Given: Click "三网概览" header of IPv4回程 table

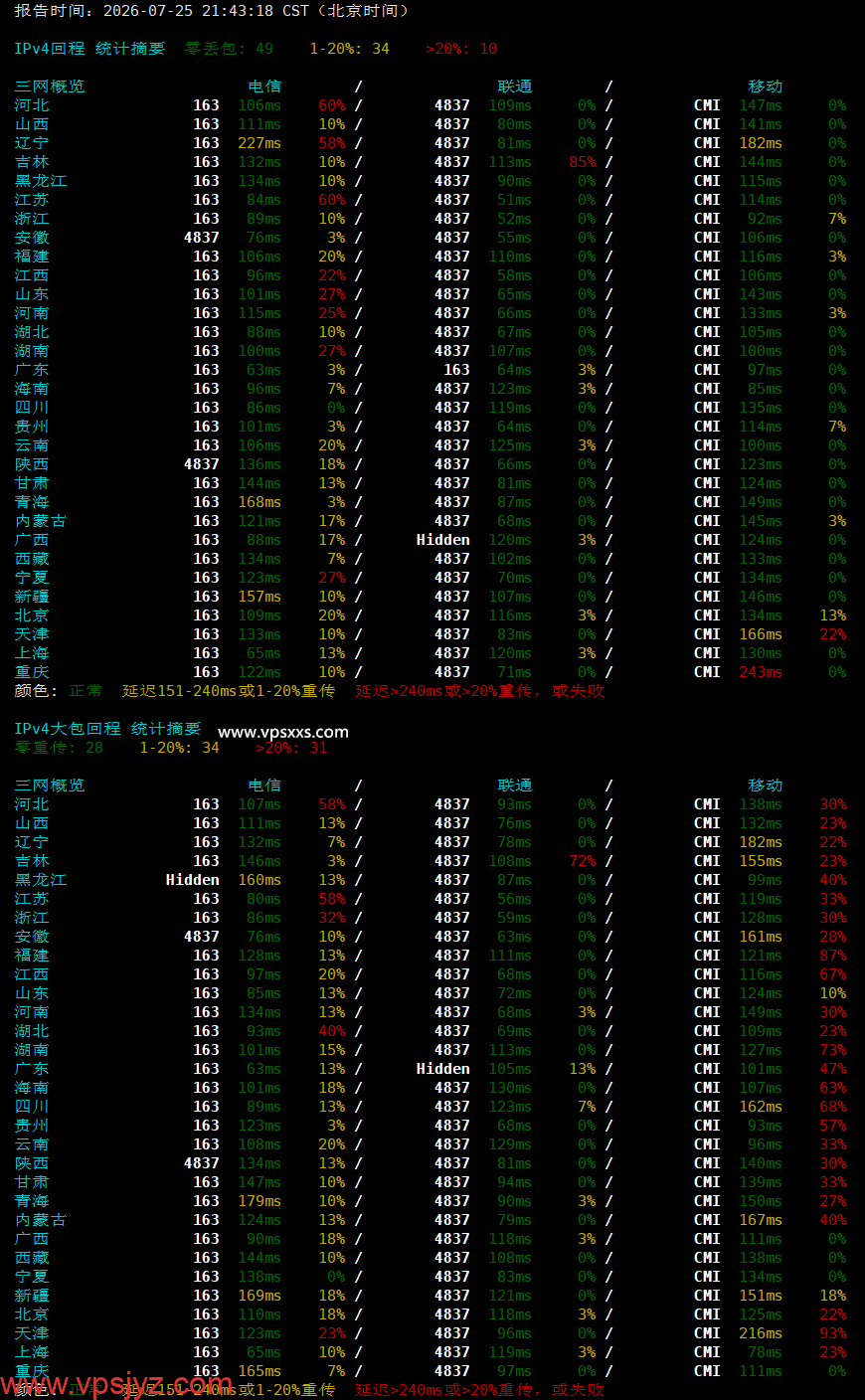Looking at the screenshot, I should (x=50, y=87).
